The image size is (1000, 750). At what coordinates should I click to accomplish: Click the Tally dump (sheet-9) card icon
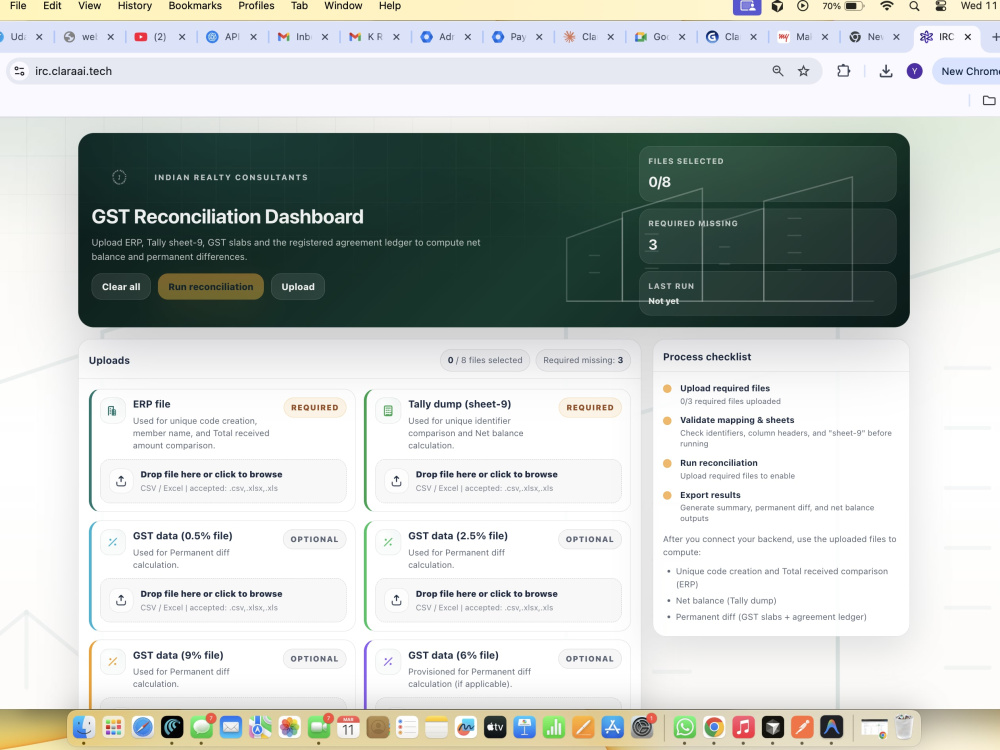[388, 411]
